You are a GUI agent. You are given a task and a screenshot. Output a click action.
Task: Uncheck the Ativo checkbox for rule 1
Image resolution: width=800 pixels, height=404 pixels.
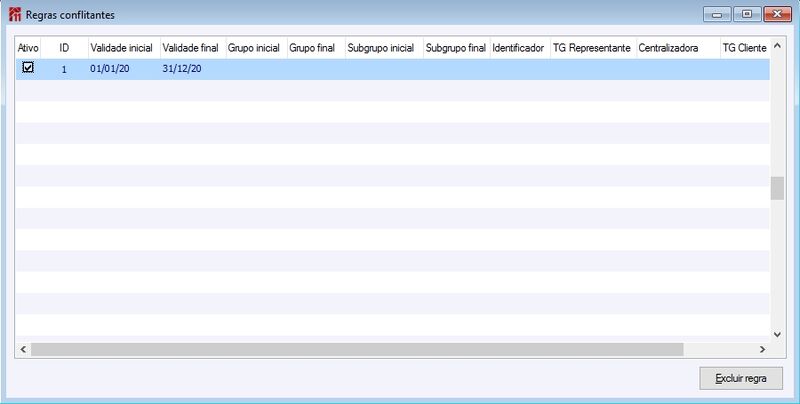(28, 67)
